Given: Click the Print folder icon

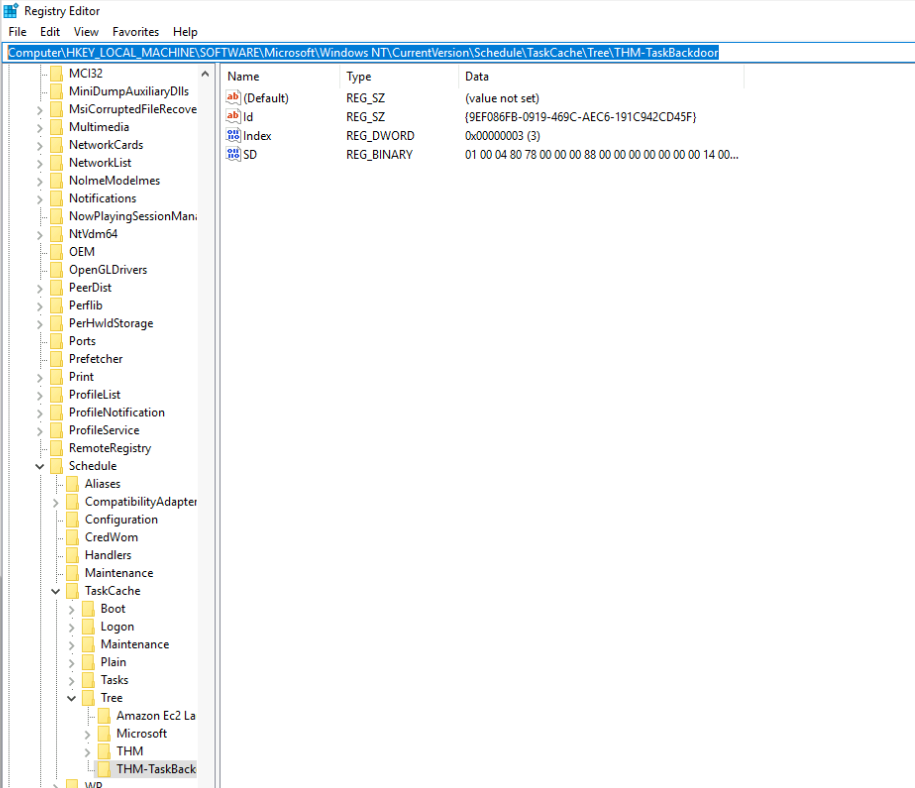Looking at the screenshot, I should pyautogui.click(x=57, y=376).
